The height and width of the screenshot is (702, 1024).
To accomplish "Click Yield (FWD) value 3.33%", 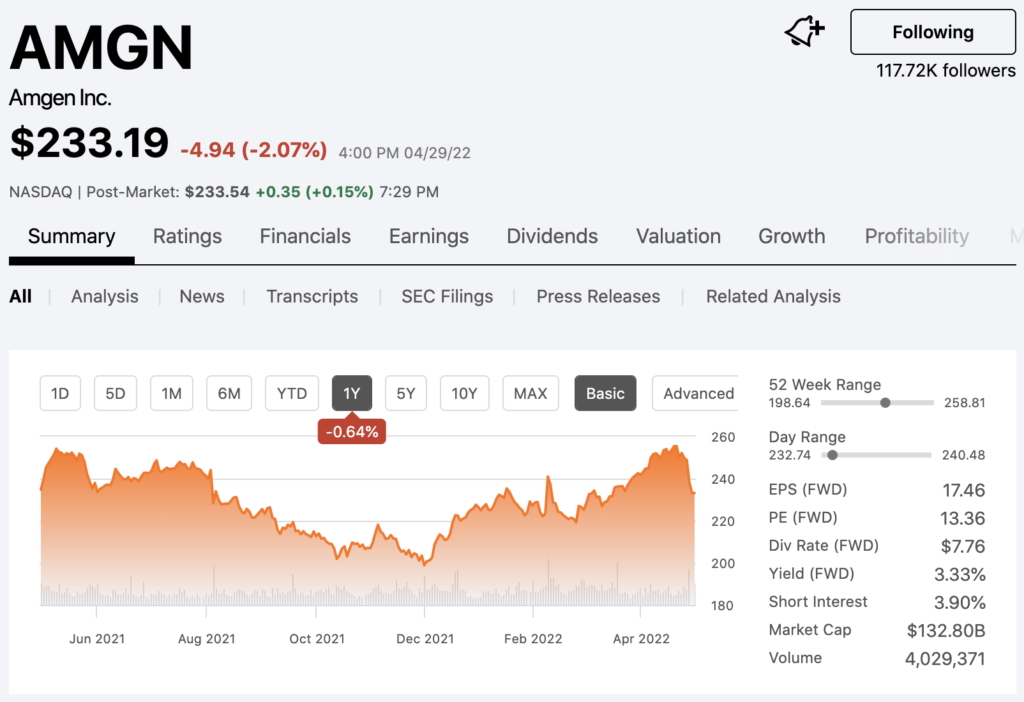I will tap(959, 574).
